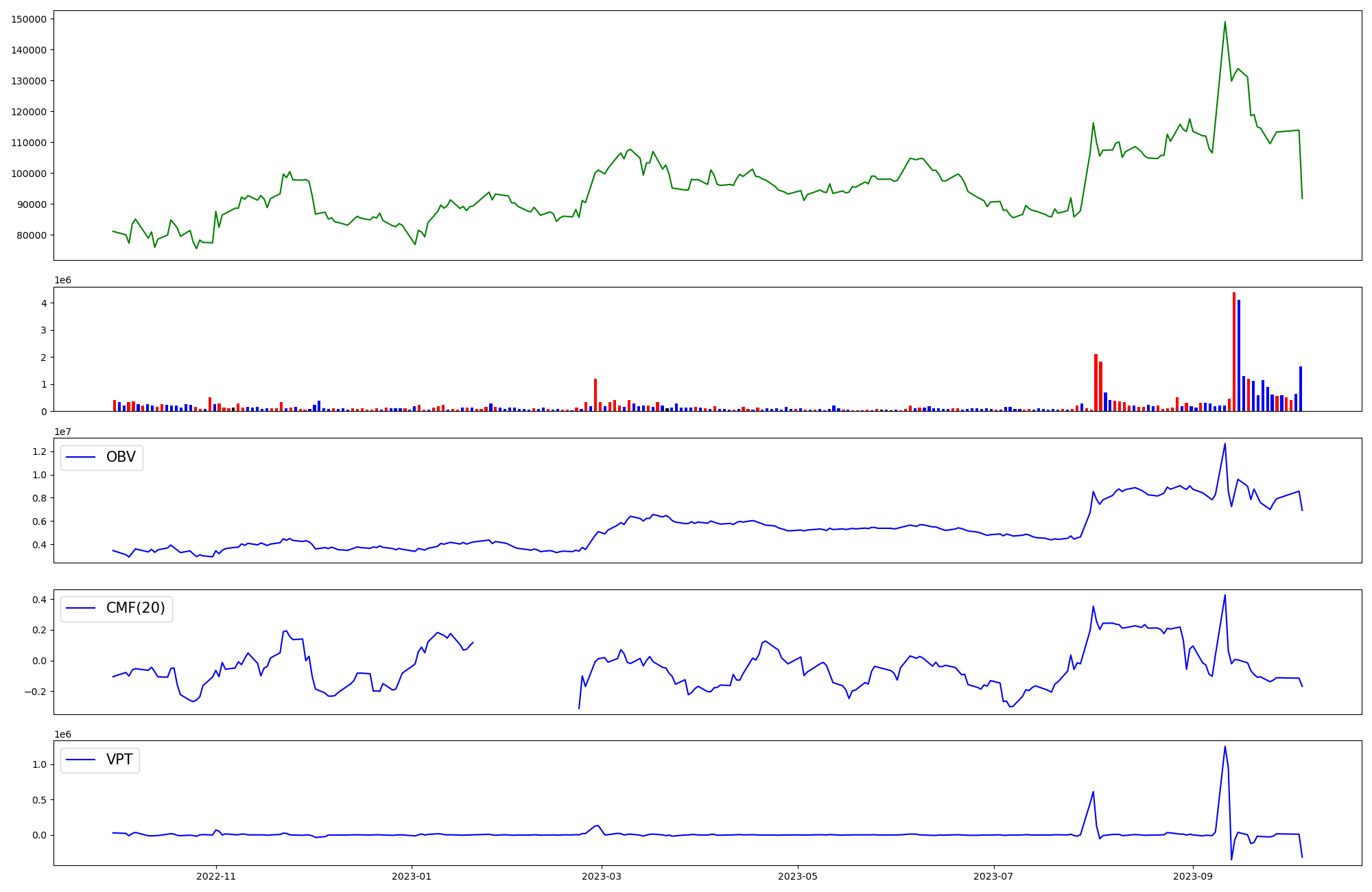Click the OBV legend label

[121, 457]
